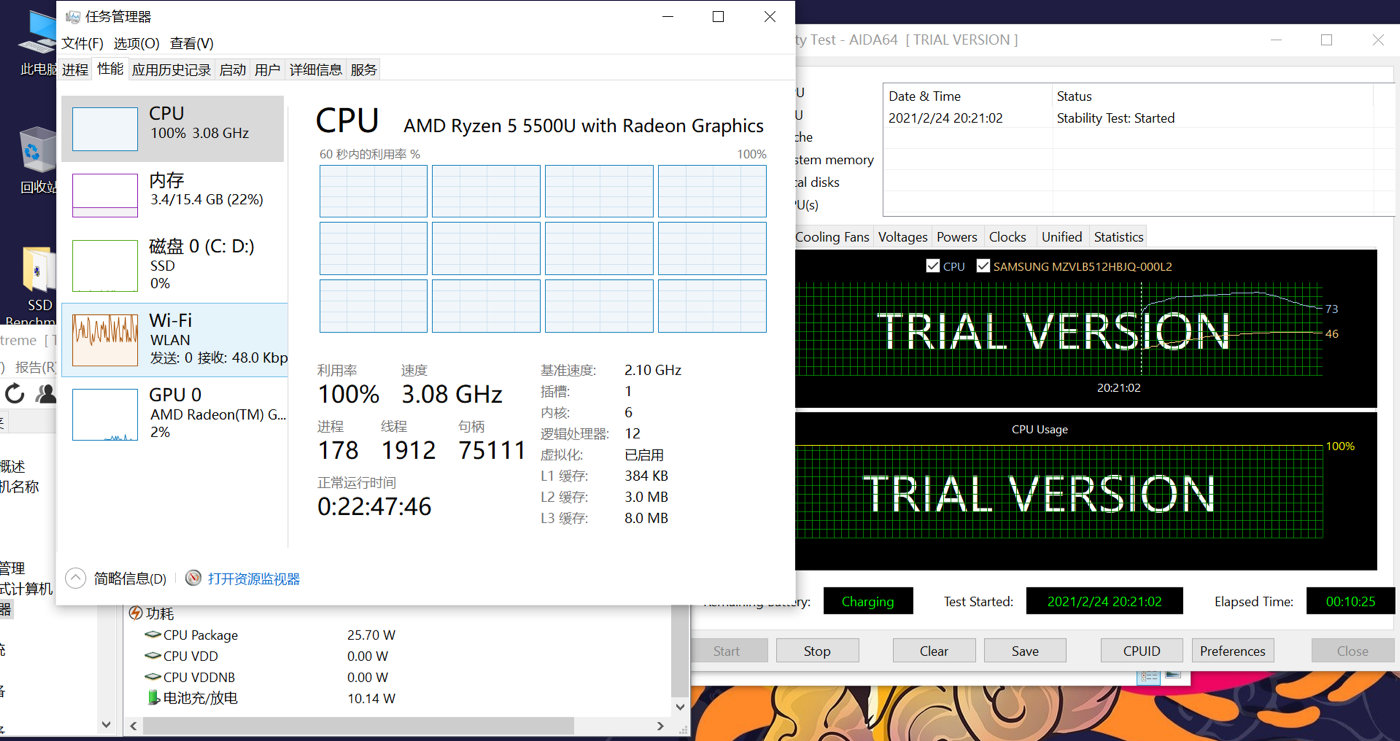Click the first logical processor graph cell
Screen dimensions: 1400x741
pyautogui.click(x=374, y=191)
